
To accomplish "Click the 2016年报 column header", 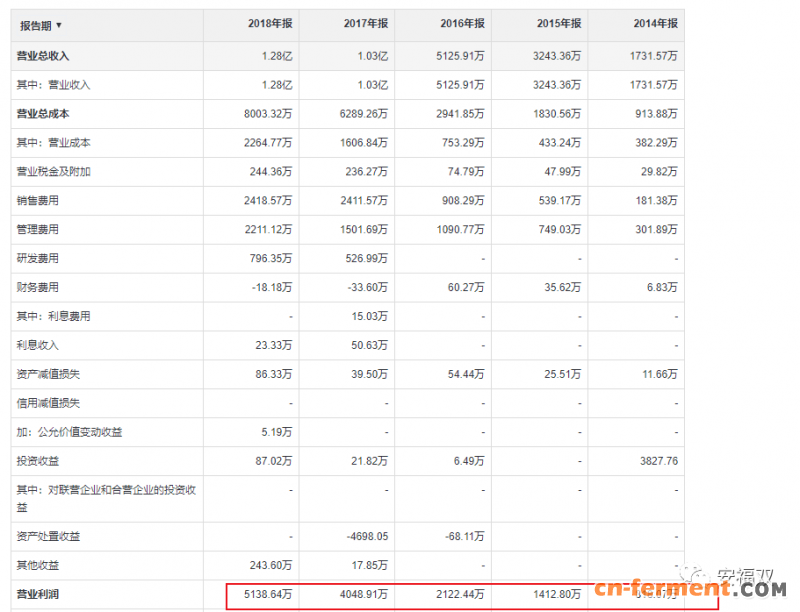I will [x=462, y=24].
